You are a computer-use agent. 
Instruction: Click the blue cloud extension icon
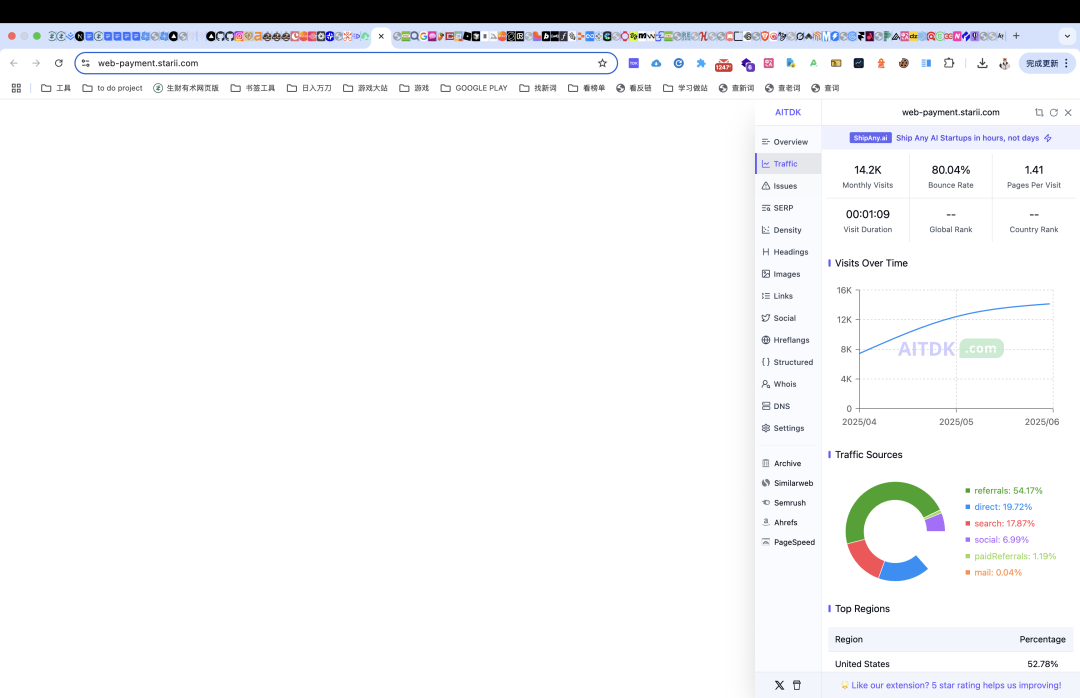pos(656,63)
